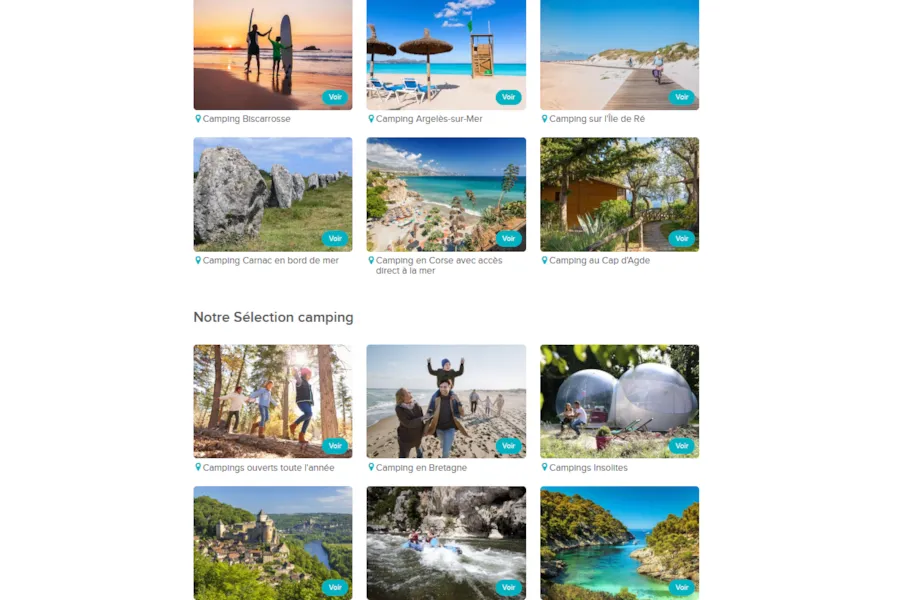Click the Voir button on the Île de Ré boardwalk photo
900x600 pixels.
click(682, 97)
